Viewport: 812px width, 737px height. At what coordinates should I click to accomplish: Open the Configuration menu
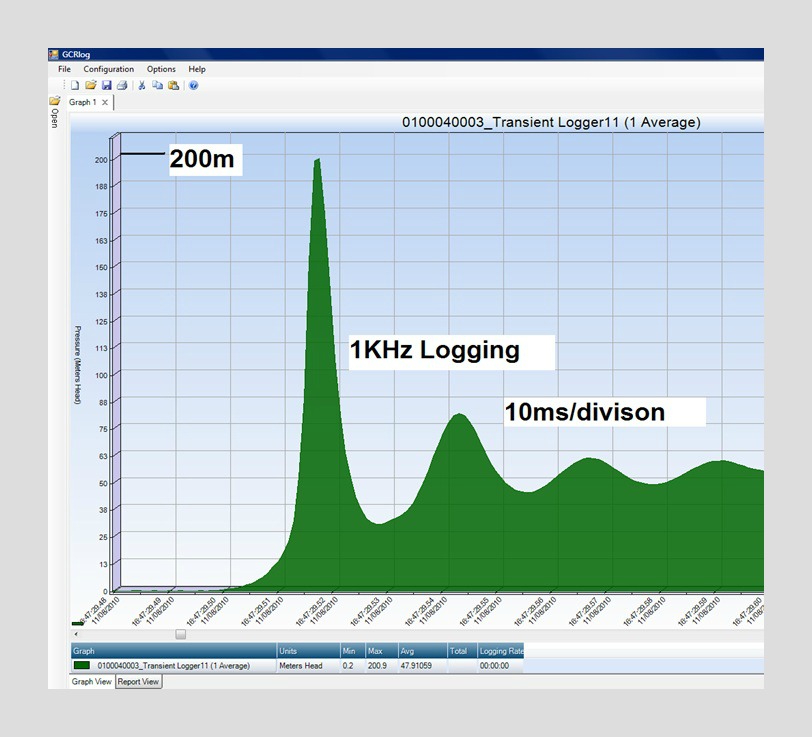(108, 69)
